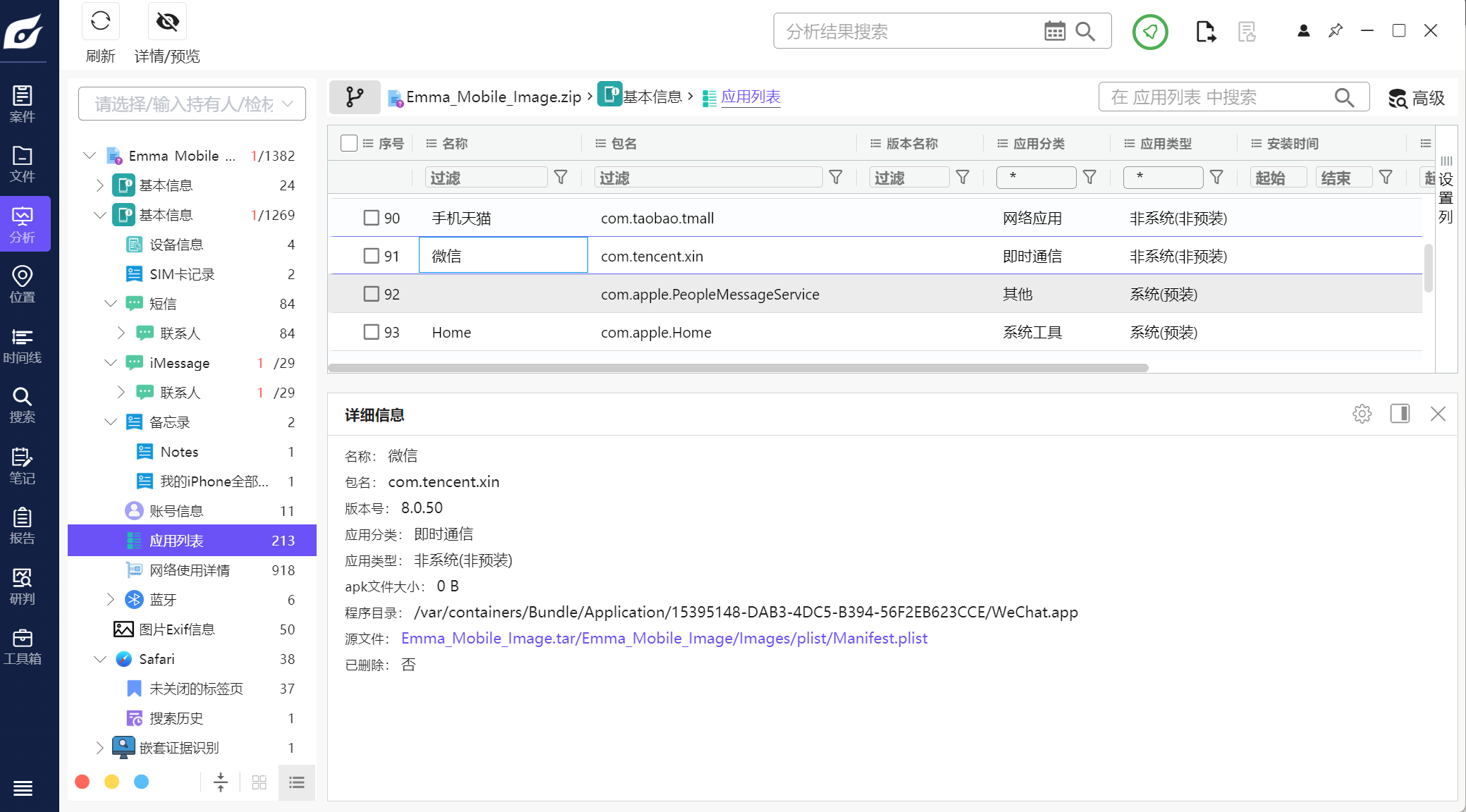Open the timeline (时间线) sidebar section
Screen dimensions: 1466x812
(x=23, y=345)
